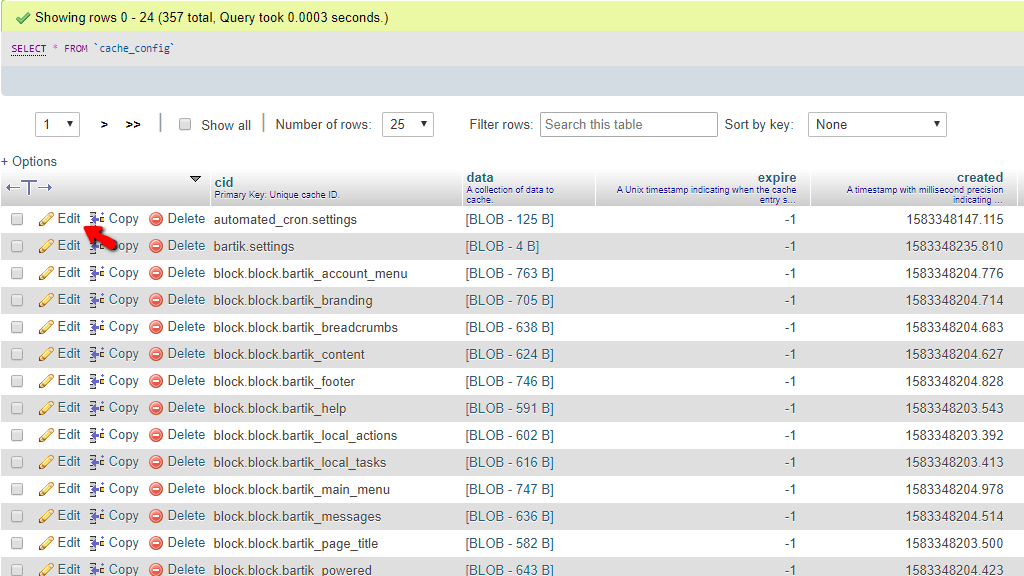
Task: Select the bartik.settings row checkbox
Action: [17, 246]
